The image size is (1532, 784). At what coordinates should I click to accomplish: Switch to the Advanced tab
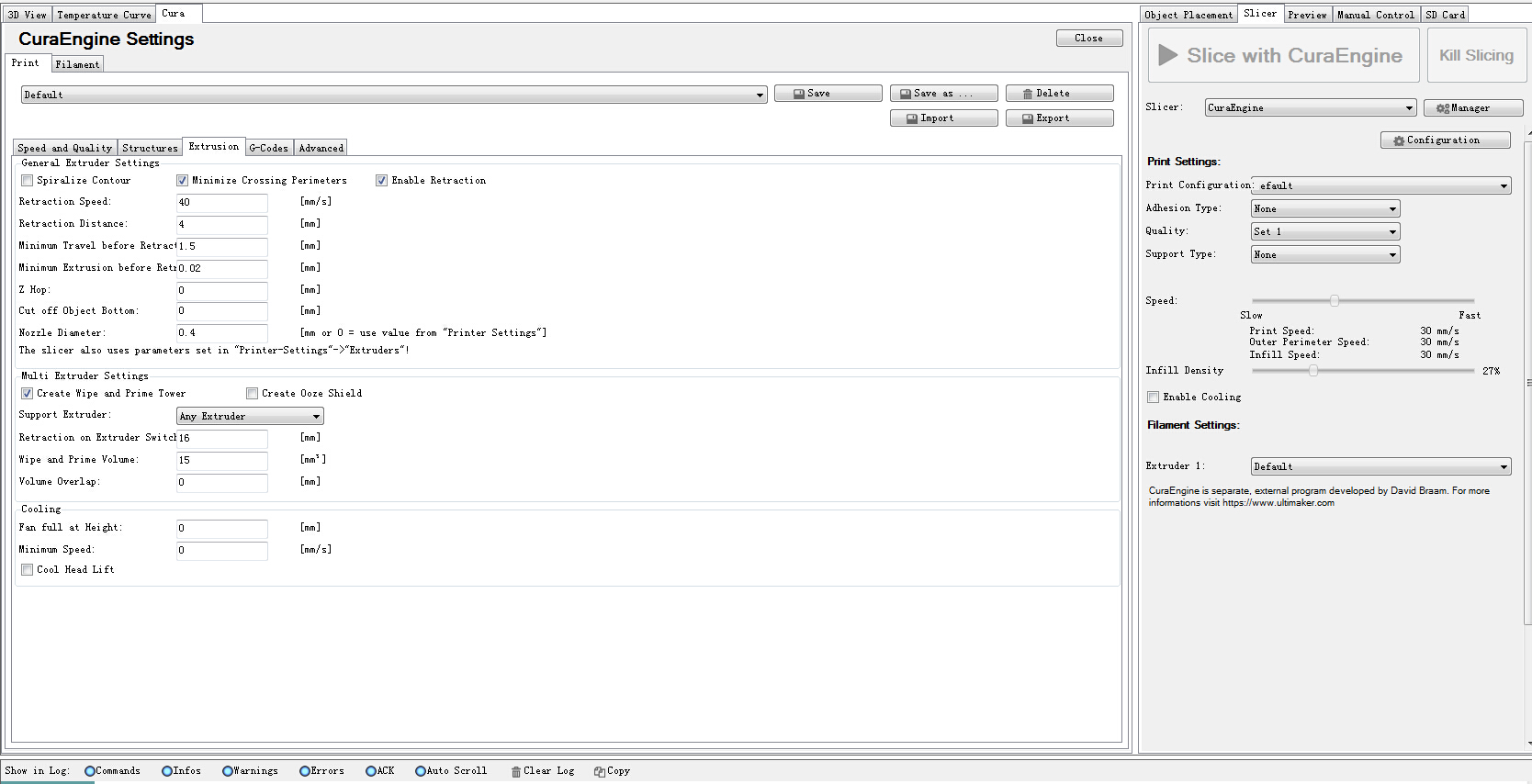click(321, 148)
